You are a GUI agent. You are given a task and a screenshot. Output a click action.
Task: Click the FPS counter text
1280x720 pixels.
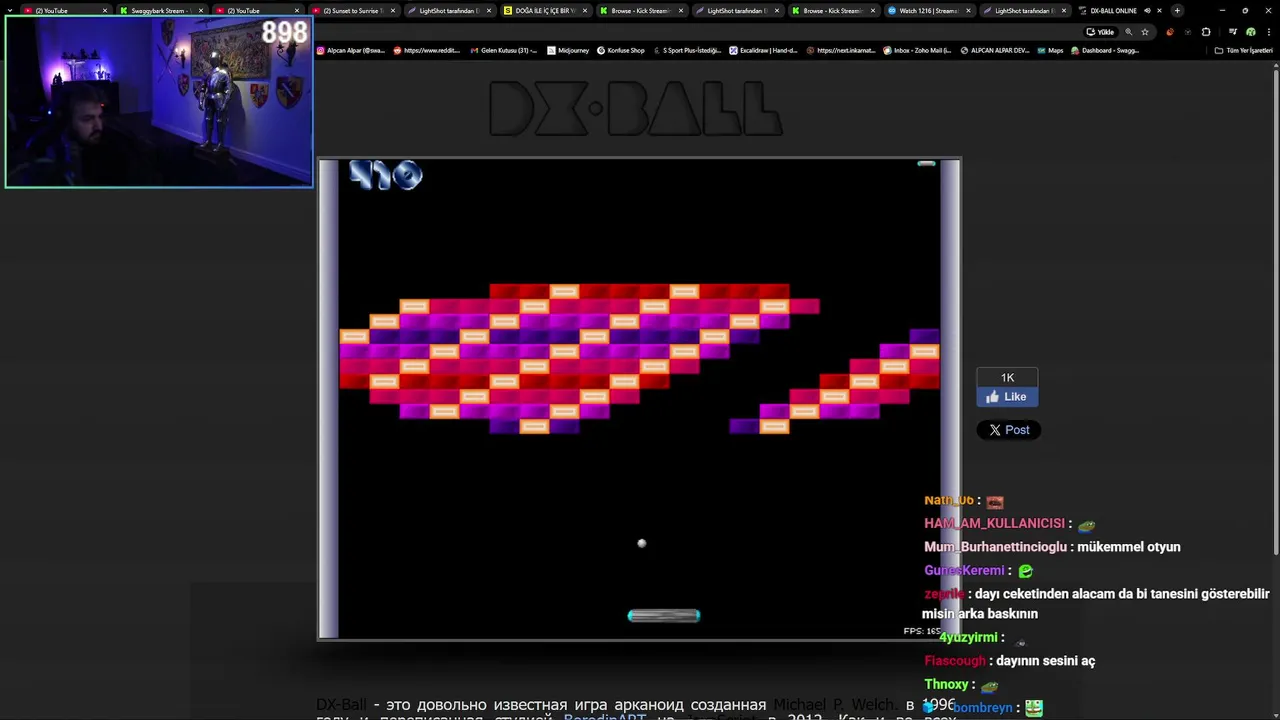pyautogui.click(x=922, y=631)
